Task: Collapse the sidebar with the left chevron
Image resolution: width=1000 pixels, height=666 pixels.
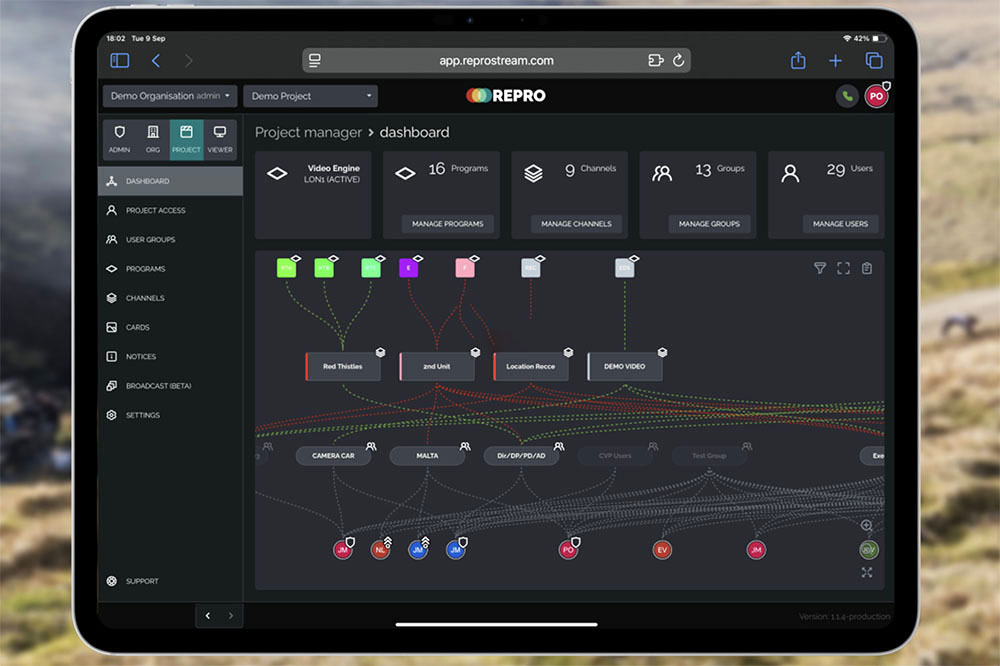Action: click(x=208, y=616)
